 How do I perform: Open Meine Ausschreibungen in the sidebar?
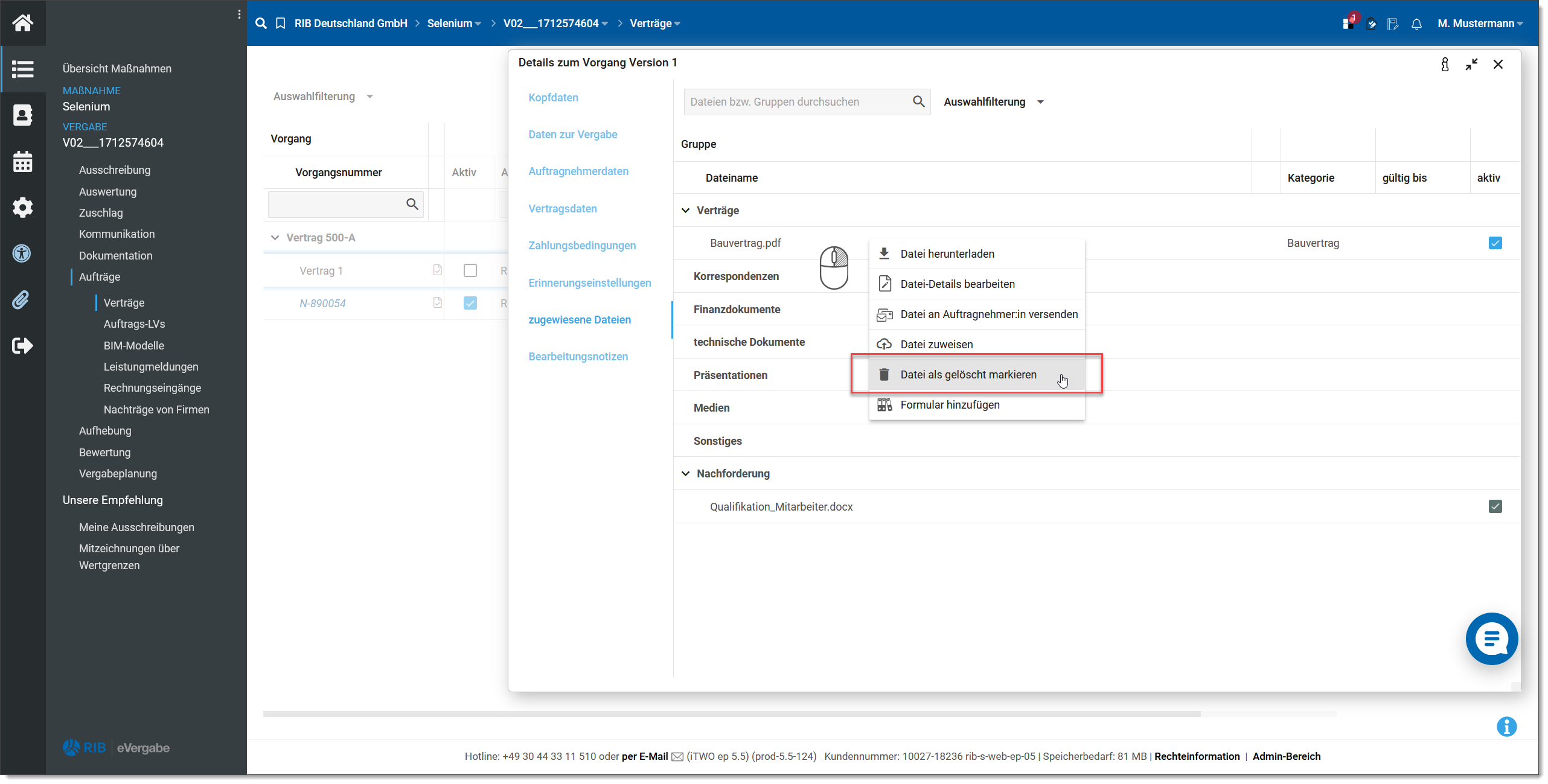136,527
